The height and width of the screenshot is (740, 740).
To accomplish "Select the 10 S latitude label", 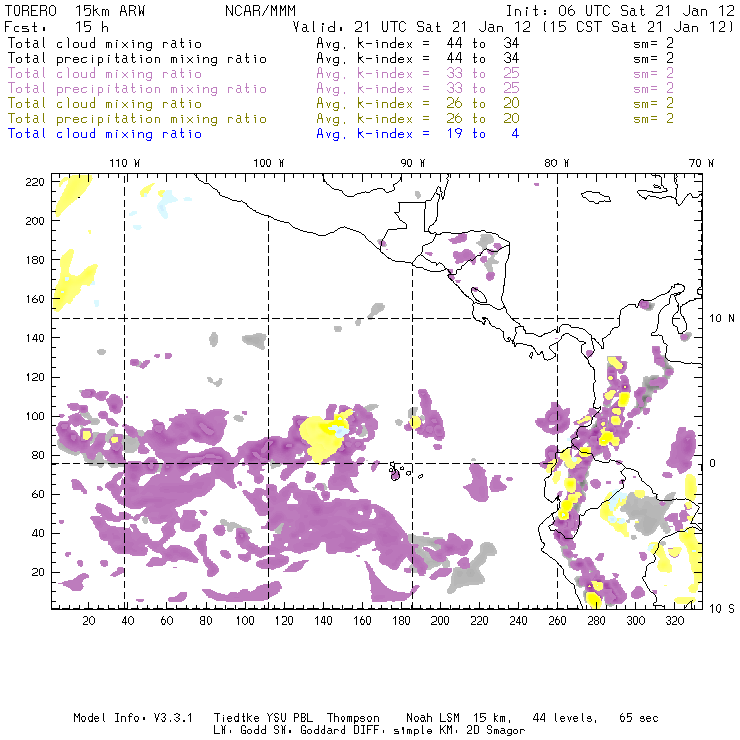I will point(722,609).
